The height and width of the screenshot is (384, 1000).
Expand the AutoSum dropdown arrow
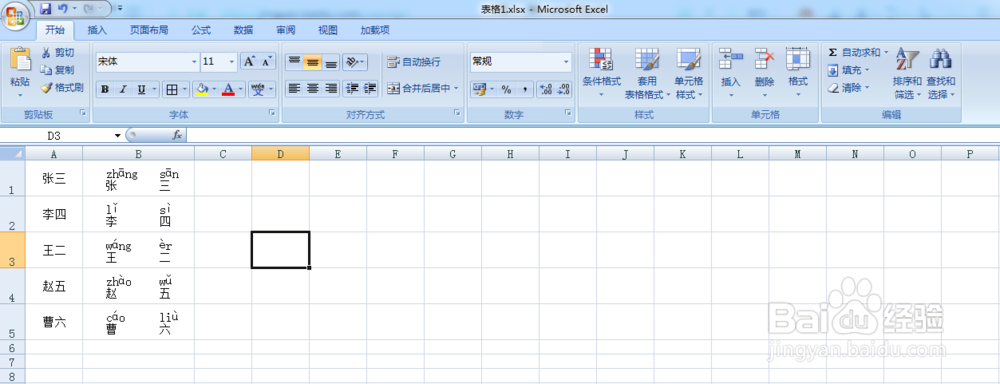886,52
